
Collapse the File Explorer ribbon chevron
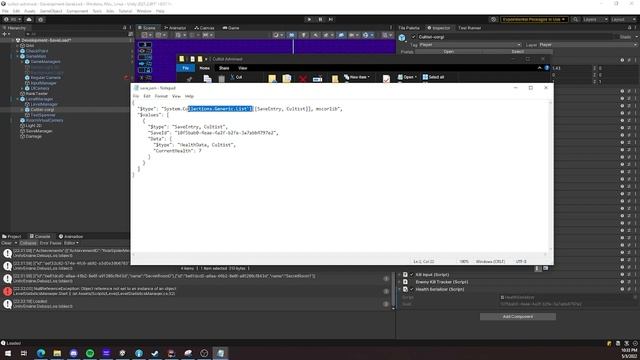(x=540, y=68)
